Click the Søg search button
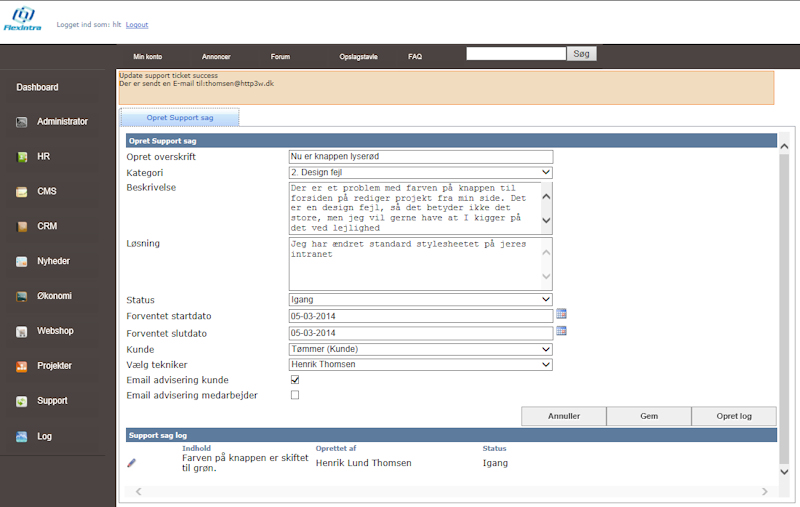 (582, 54)
